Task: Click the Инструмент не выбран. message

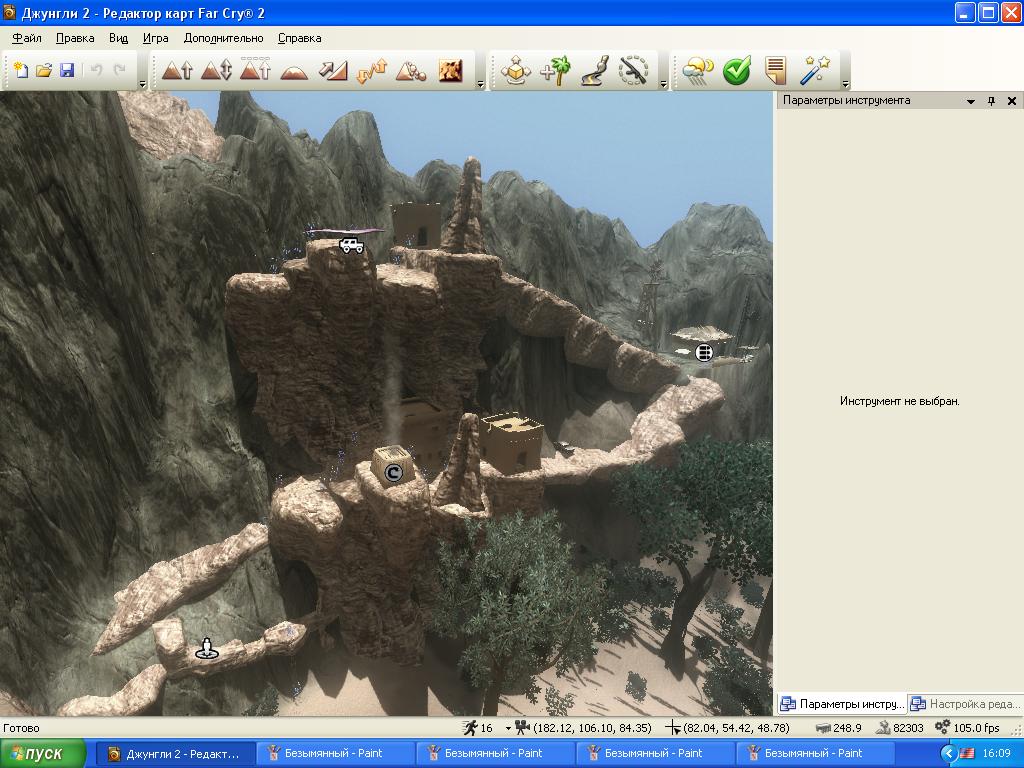Action: tap(899, 401)
